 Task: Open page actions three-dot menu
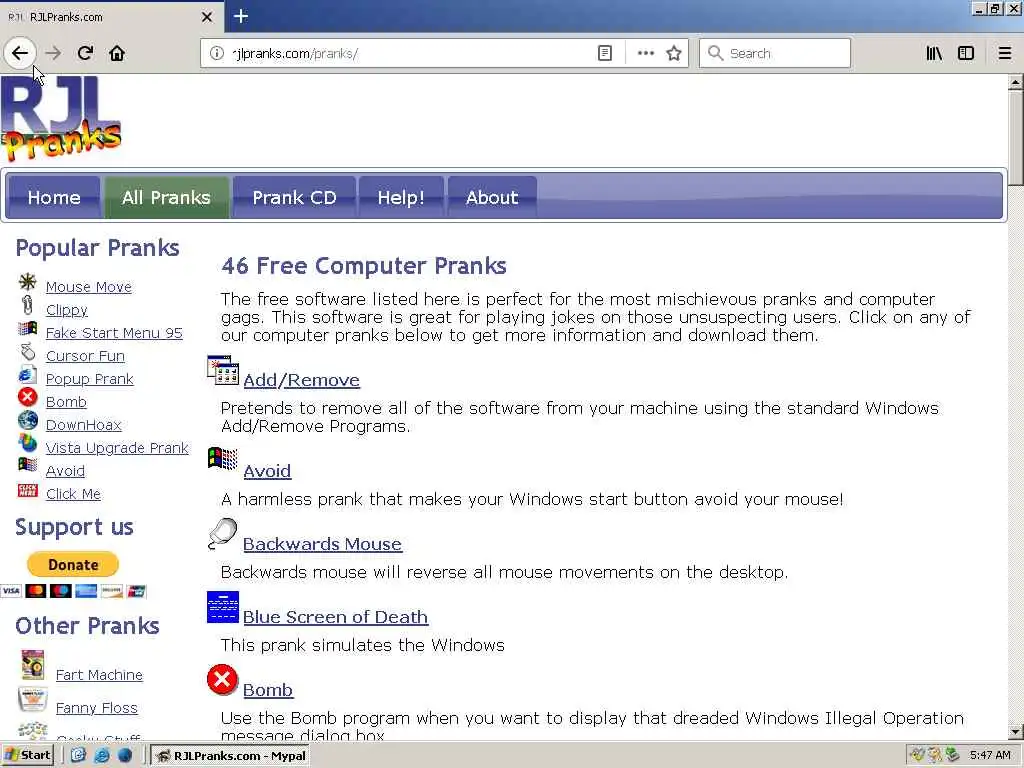point(645,53)
